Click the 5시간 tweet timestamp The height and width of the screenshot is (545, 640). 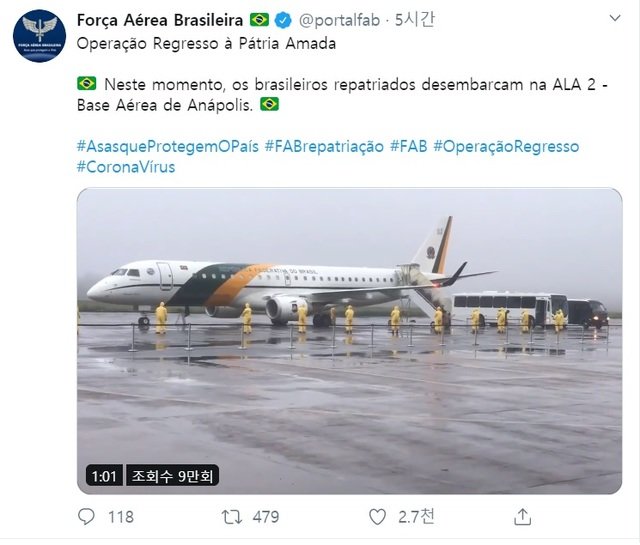coord(414,20)
